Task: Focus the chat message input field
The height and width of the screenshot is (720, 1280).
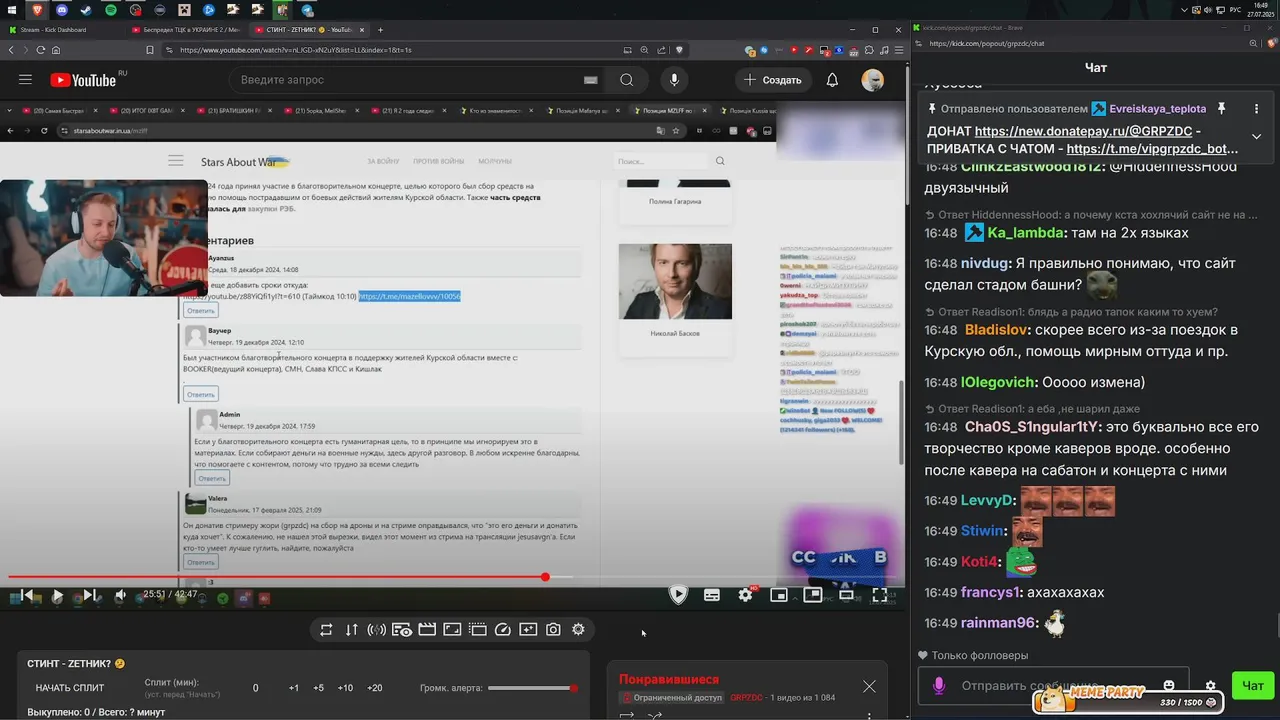Action: point(1052,686)
